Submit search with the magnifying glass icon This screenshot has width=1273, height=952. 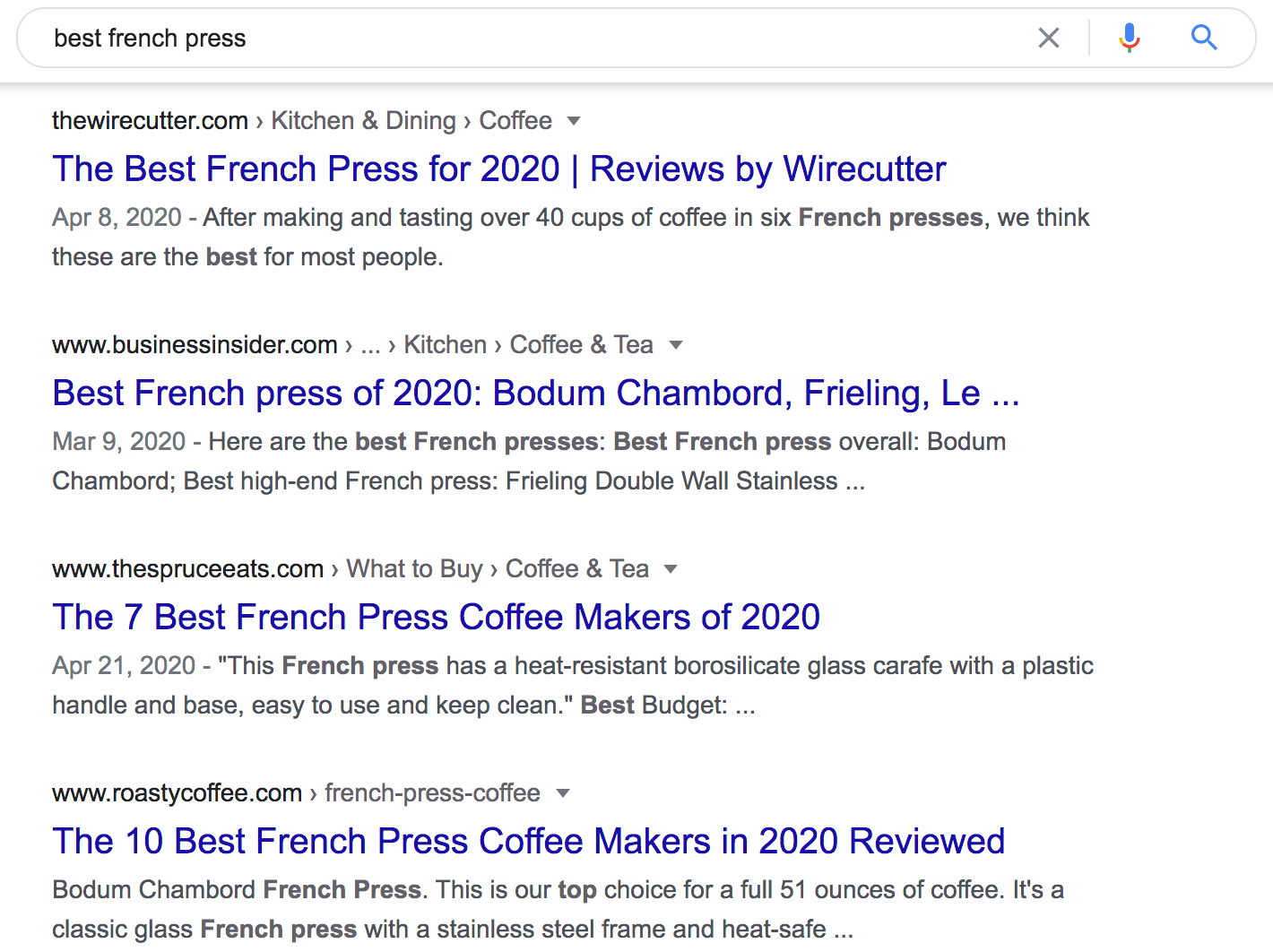coord(1203,38)
